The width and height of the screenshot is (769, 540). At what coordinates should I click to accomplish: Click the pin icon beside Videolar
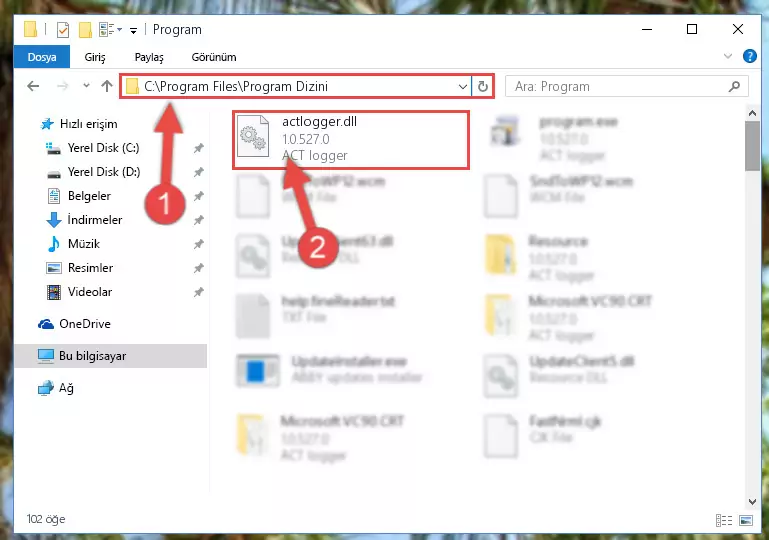click(x=198, y=292)
